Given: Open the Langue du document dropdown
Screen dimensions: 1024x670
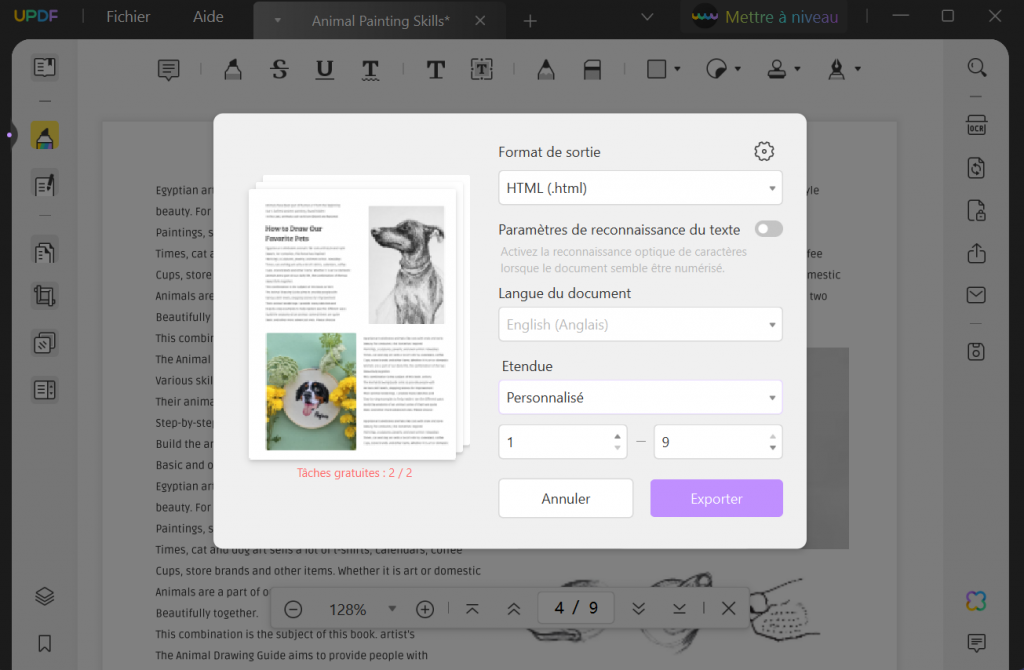Looking at the screenshot, I should [640, 325].
